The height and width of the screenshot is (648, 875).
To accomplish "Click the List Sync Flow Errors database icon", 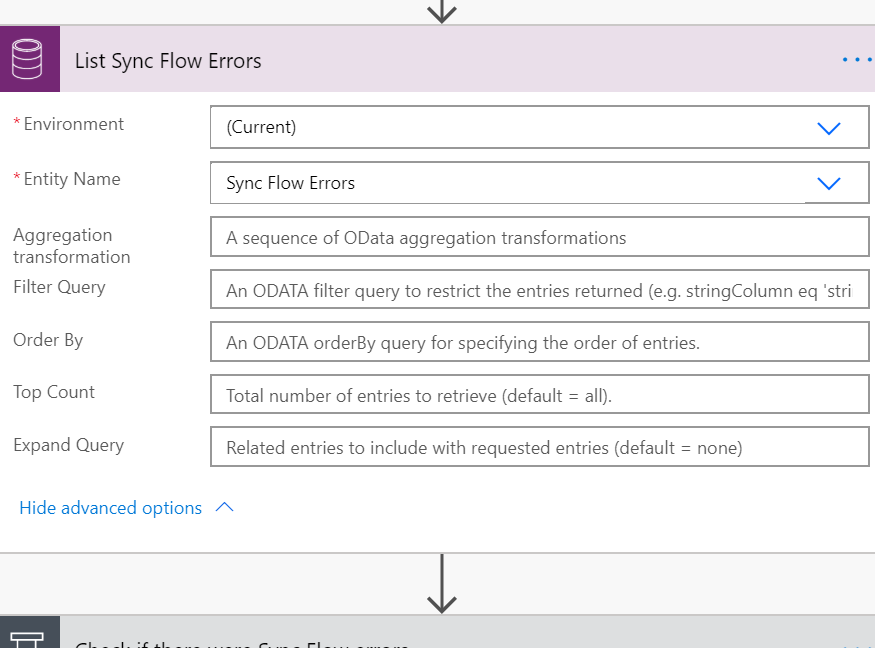I will coord(29,59).
